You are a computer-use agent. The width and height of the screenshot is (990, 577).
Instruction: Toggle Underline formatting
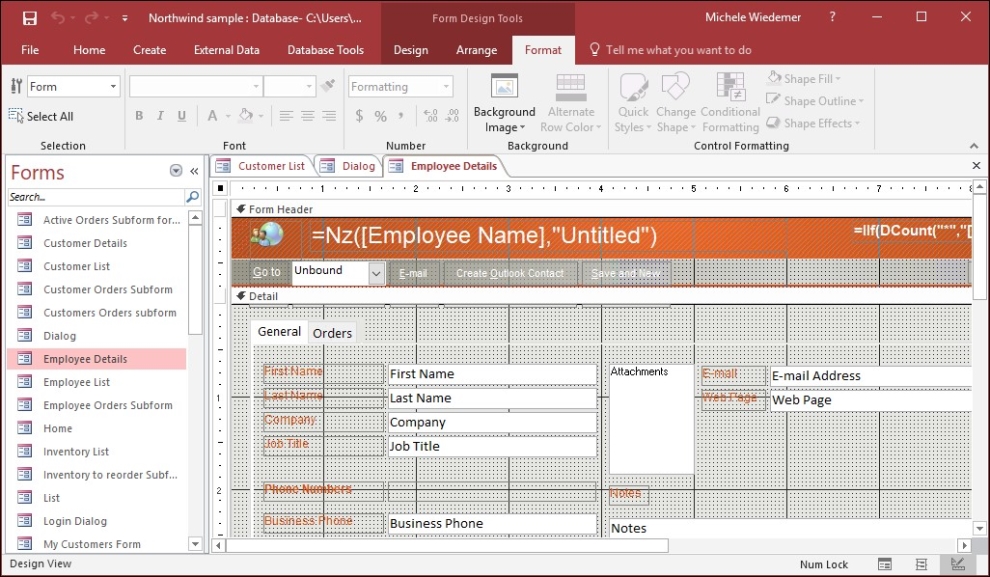(182, 116)
